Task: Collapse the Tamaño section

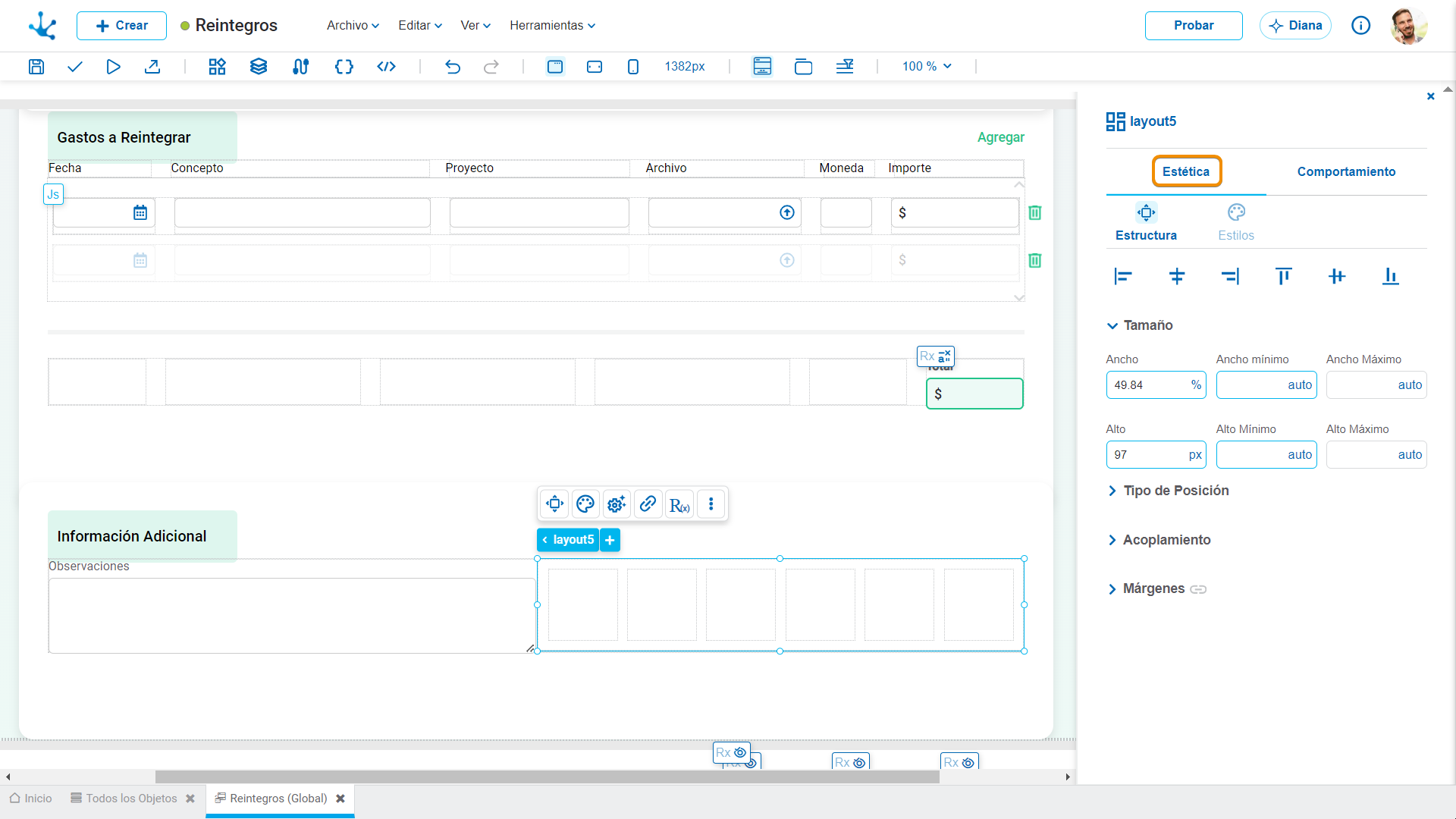Action: (1140, 325)
